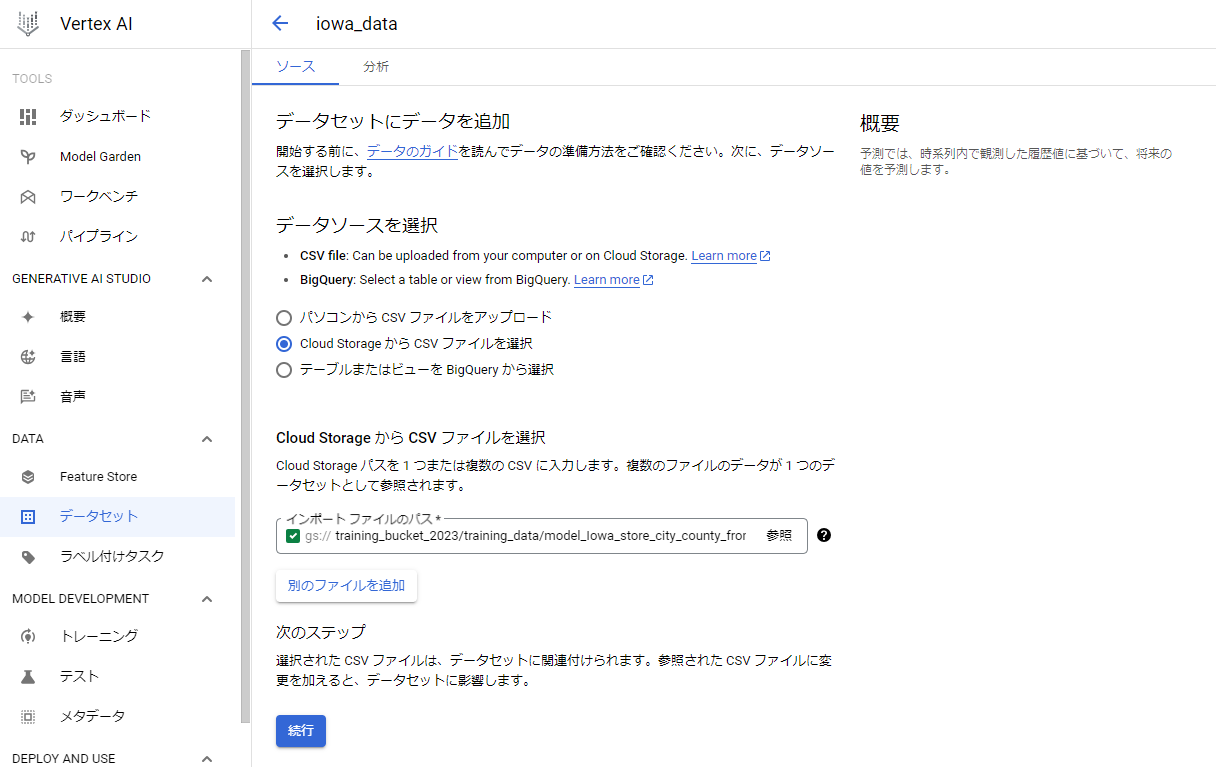Viewport: 1216px width, 767px height.
Task: Collapse the GENERATIVE AI STUDIO section
Action: (207, 279)
